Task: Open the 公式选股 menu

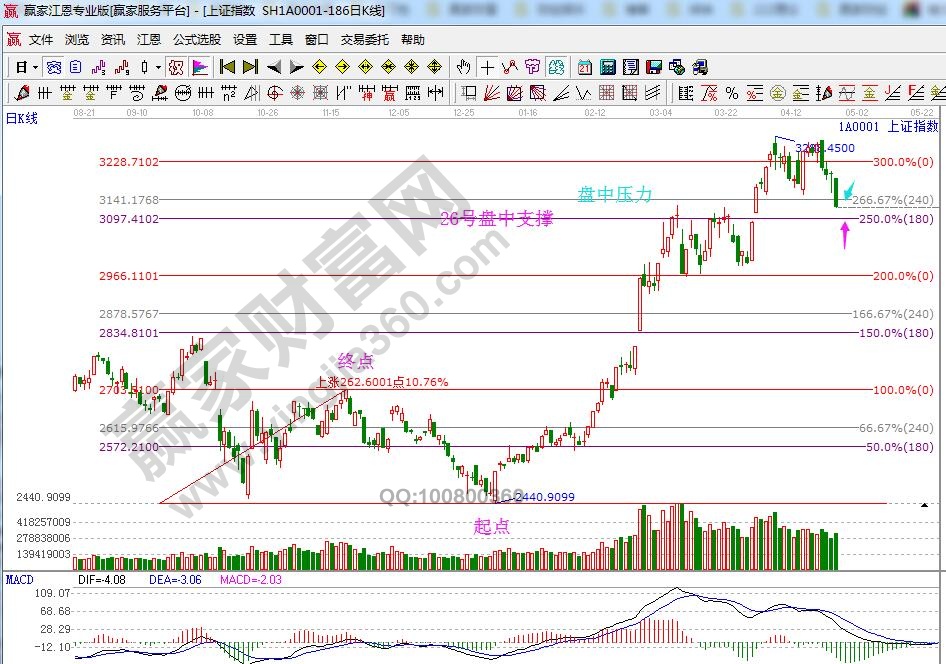Action: click(x=197, y=40)
